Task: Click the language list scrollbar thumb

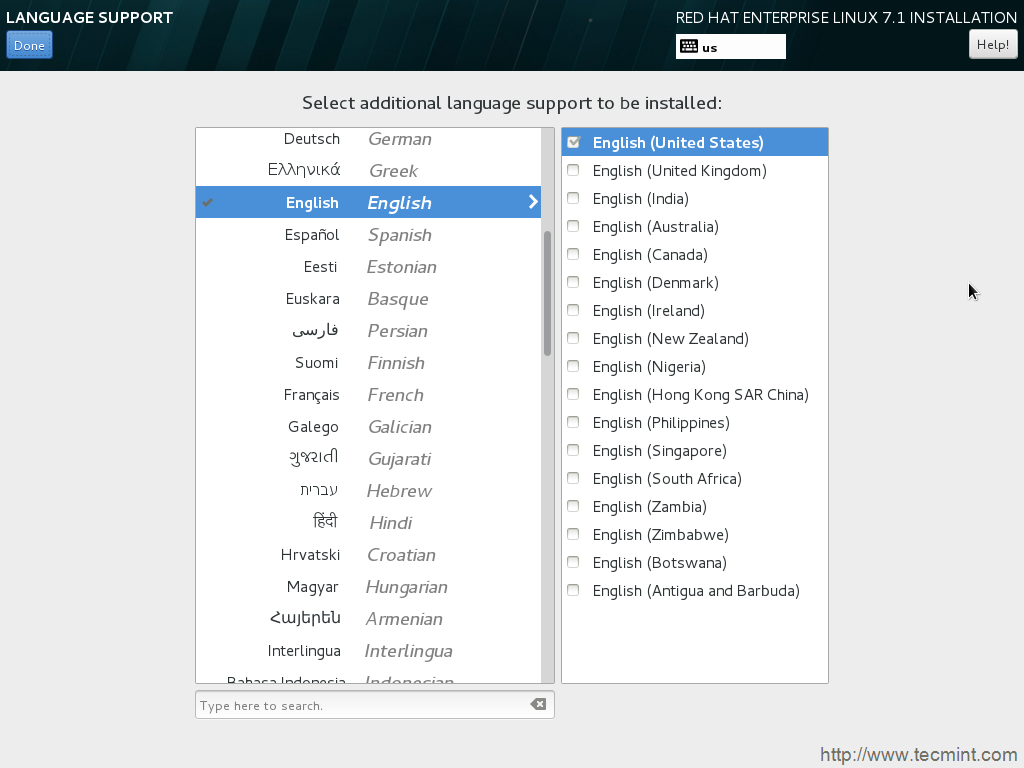Action: tap(547, 293)
